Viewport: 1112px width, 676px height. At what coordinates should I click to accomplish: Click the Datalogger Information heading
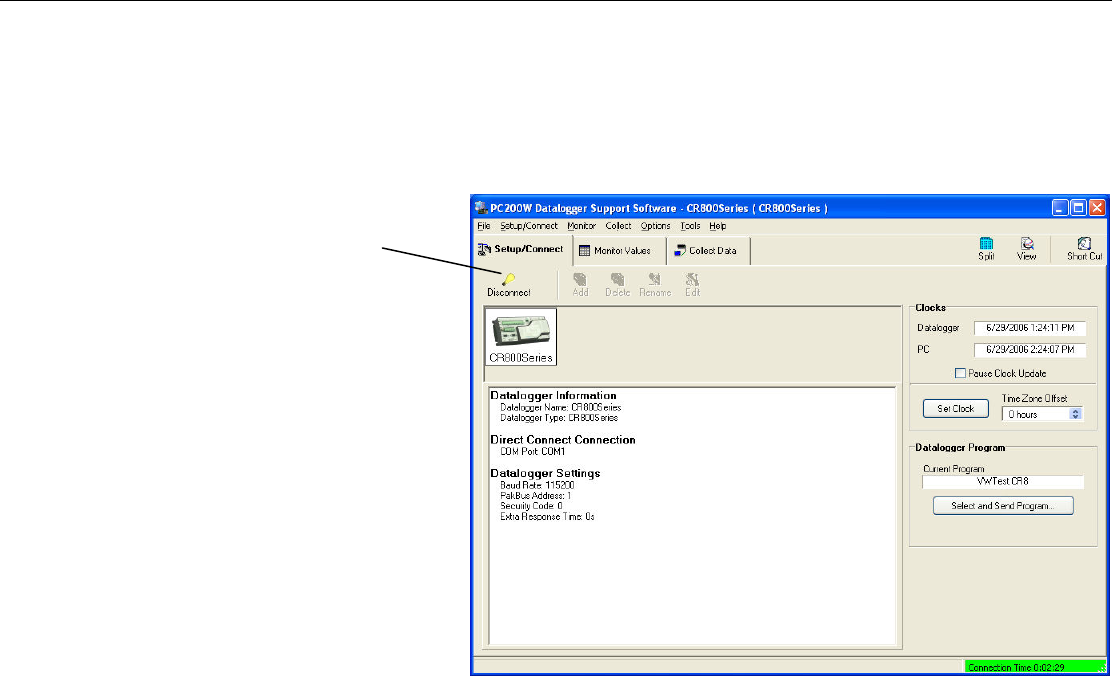tap(553, 396)
